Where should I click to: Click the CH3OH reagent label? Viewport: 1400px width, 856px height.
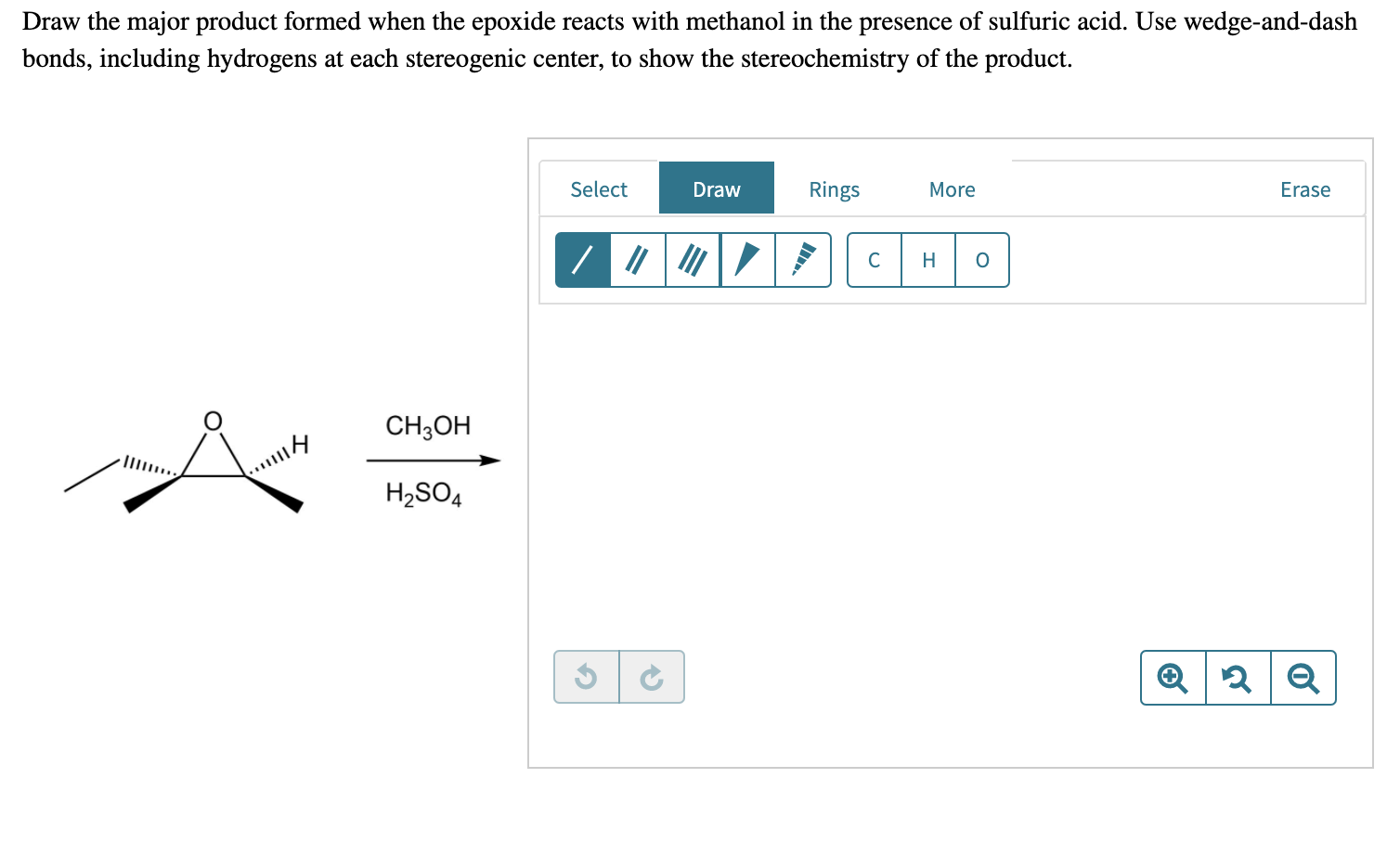(x=428, y=426)
